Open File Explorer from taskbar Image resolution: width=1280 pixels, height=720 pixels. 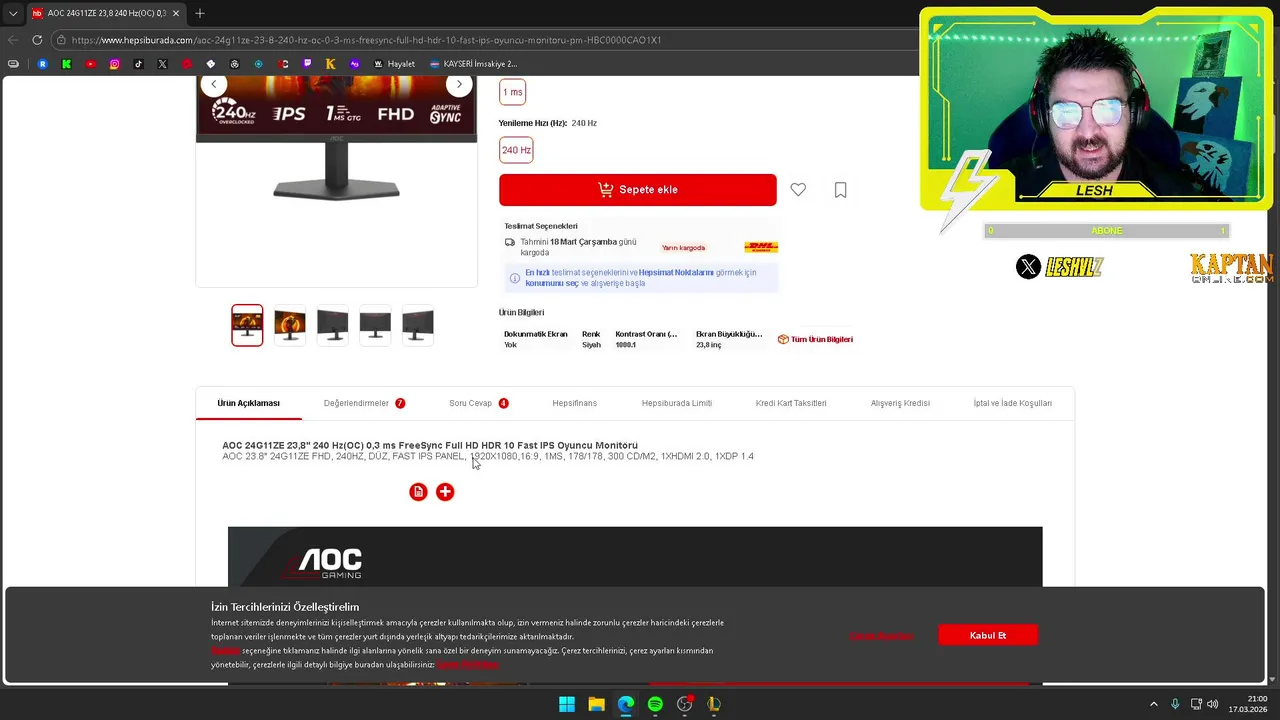[596, 704]
